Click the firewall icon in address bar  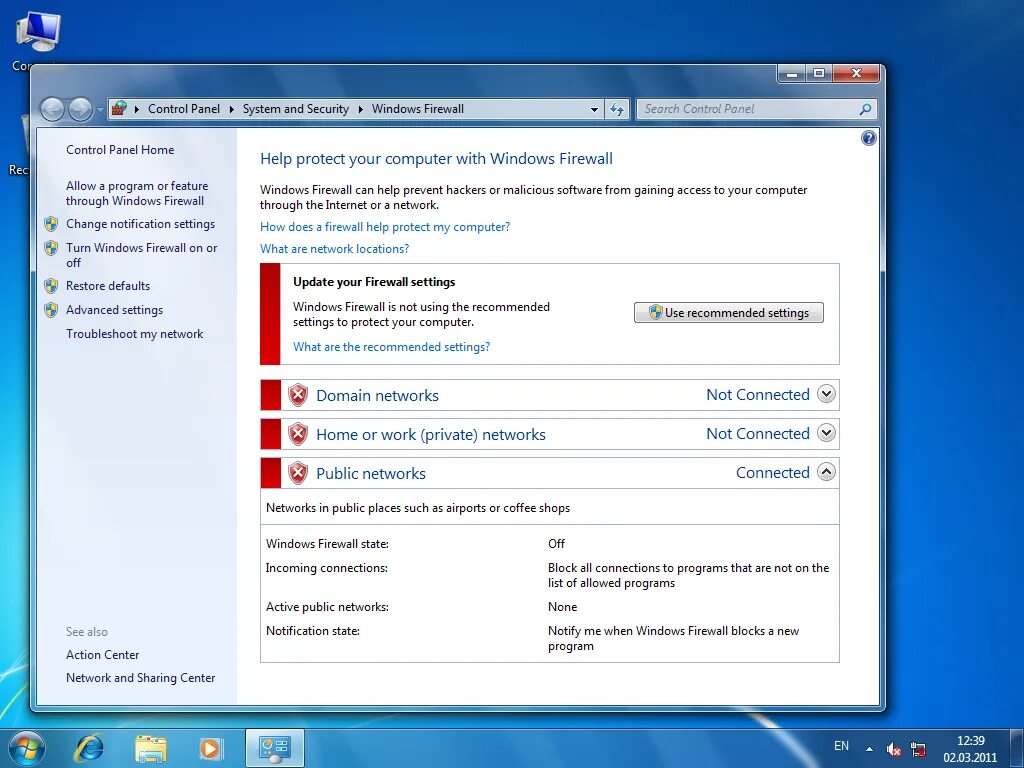point(119,108)
